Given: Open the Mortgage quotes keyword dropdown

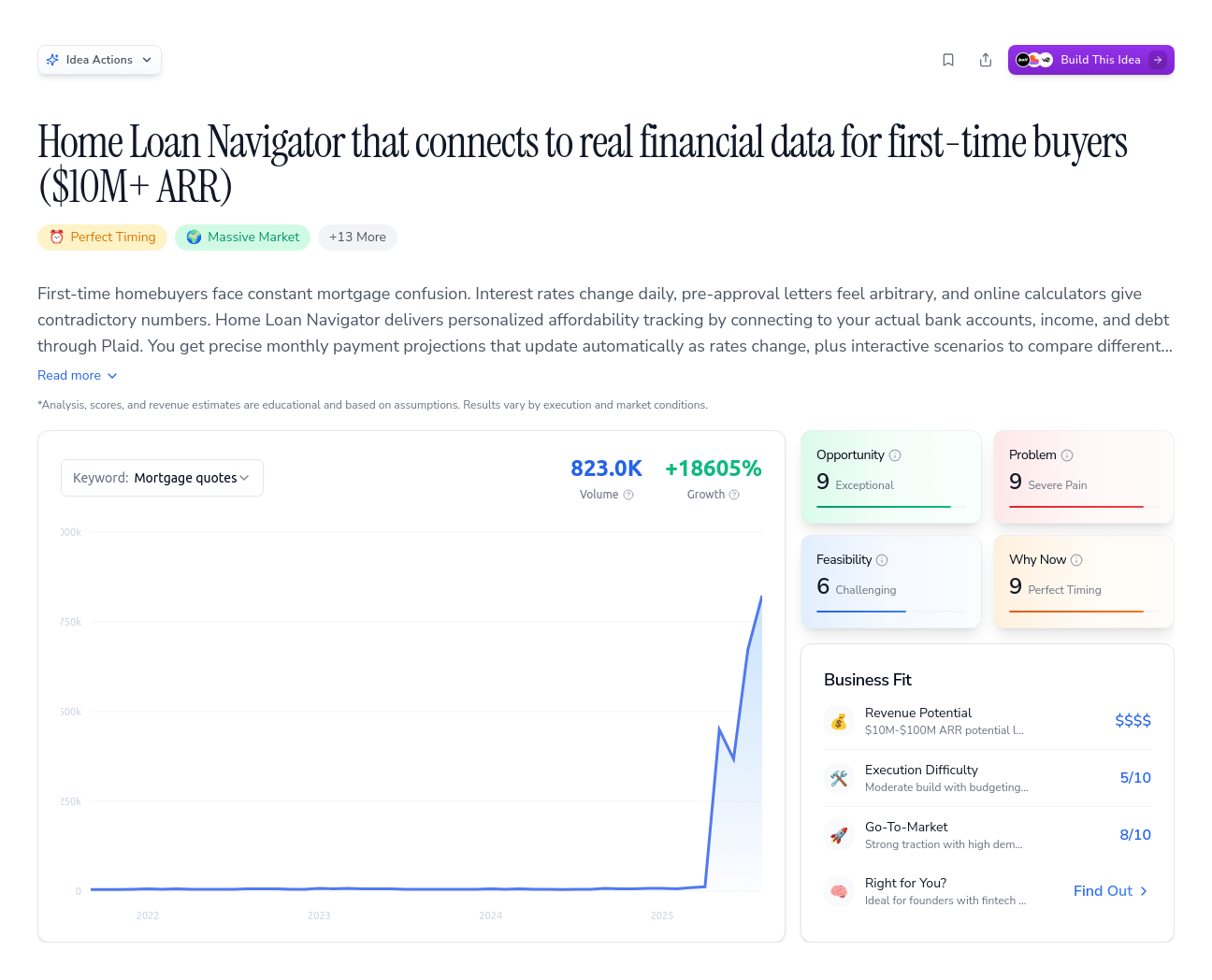Looking at the screenshot, I should (162, 478).
